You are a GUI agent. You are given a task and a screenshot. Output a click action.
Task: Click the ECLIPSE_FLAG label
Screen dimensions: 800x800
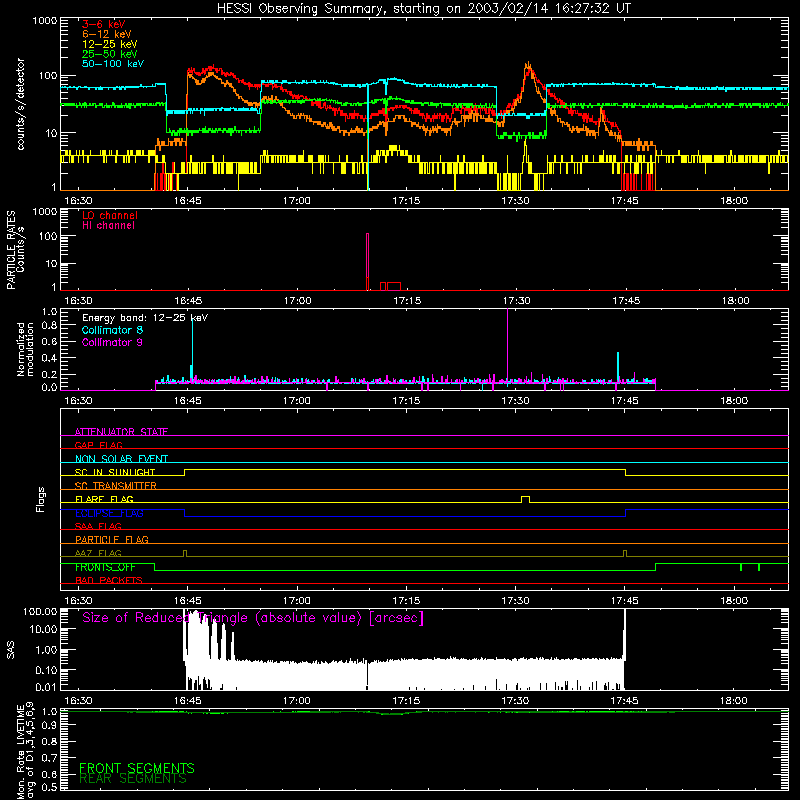(109, 513)
